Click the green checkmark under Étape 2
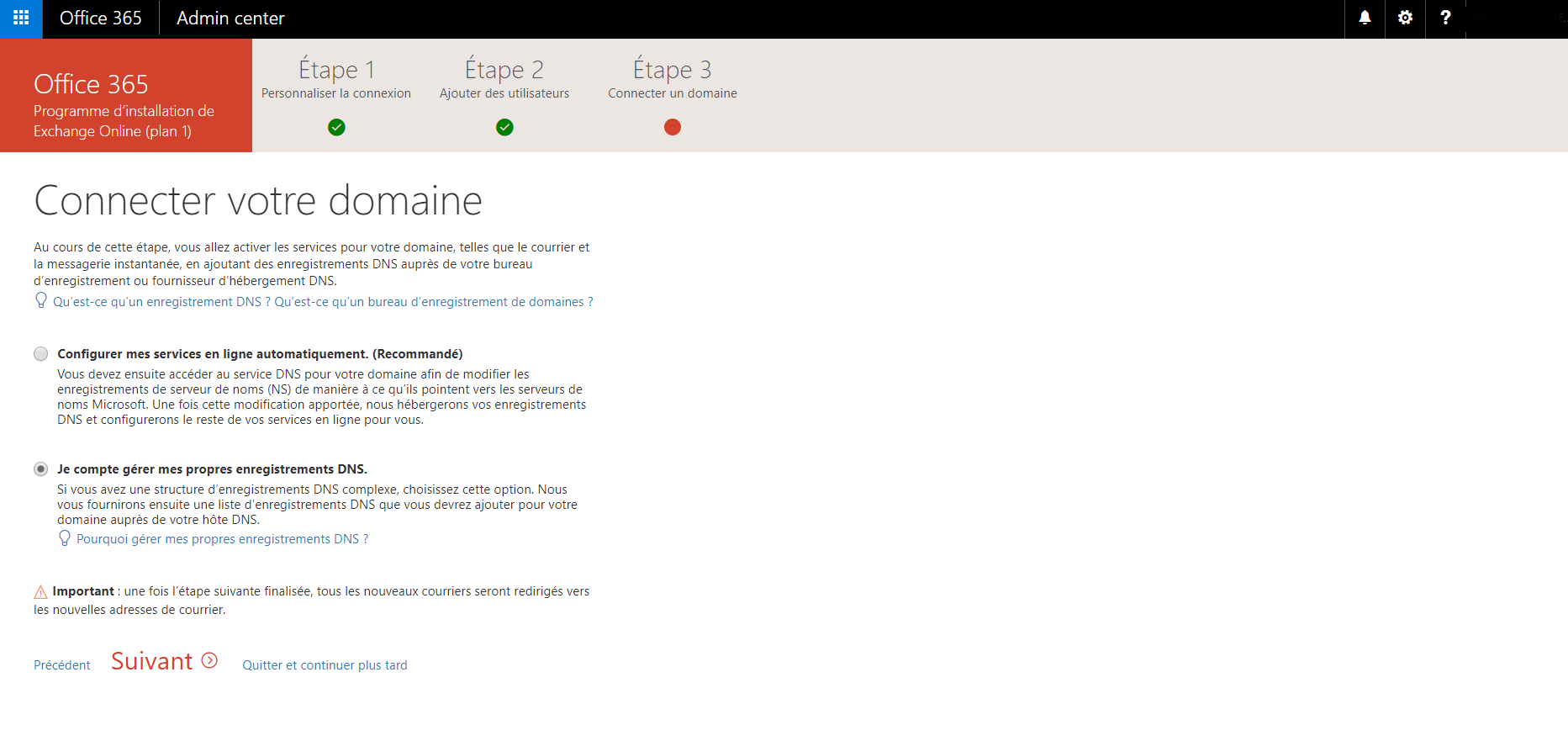Screen dimensions: 1568x741 pyautogui.click(x=504, y=127)
